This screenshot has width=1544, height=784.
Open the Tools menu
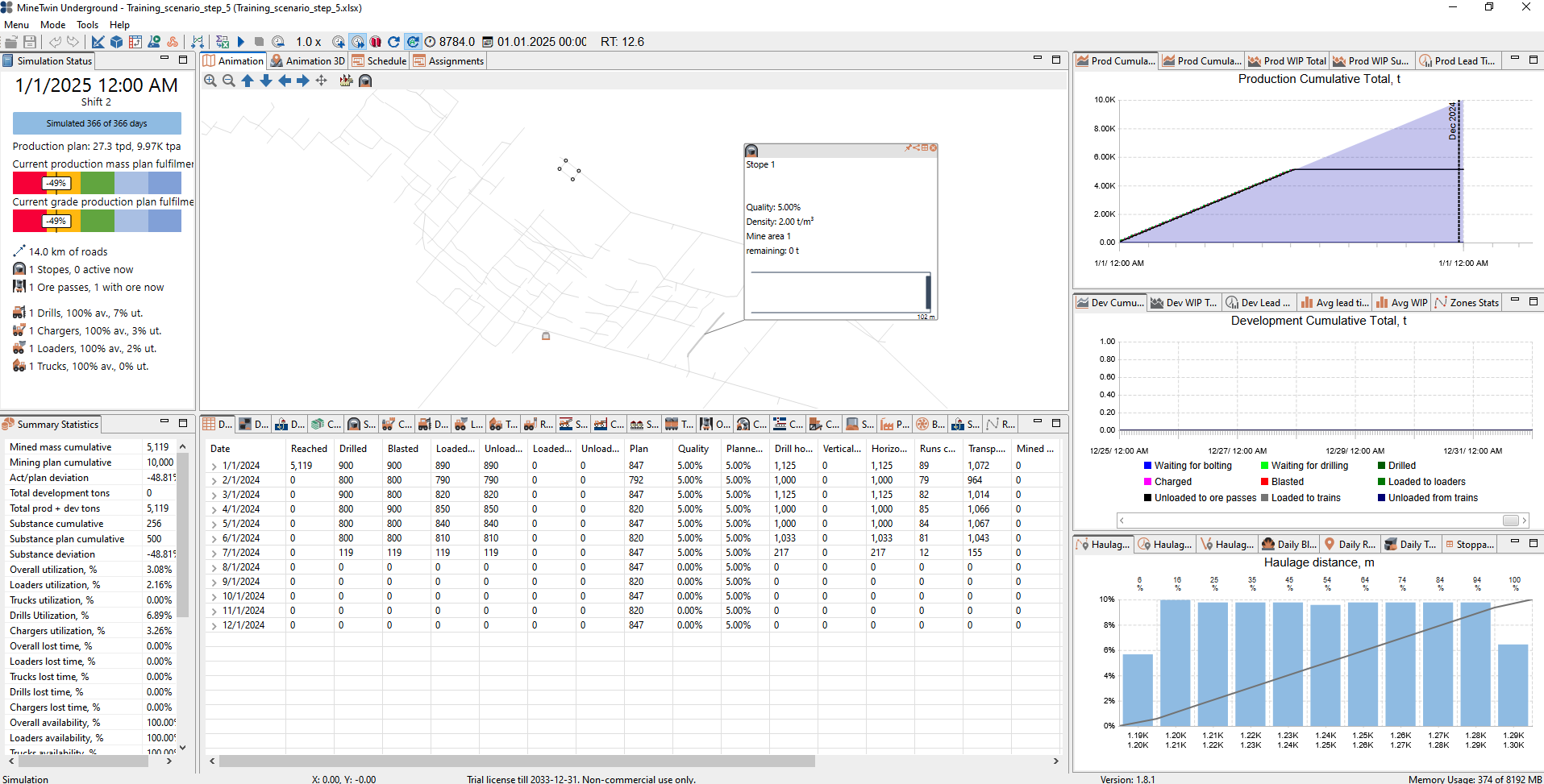(x=88, y=25)
